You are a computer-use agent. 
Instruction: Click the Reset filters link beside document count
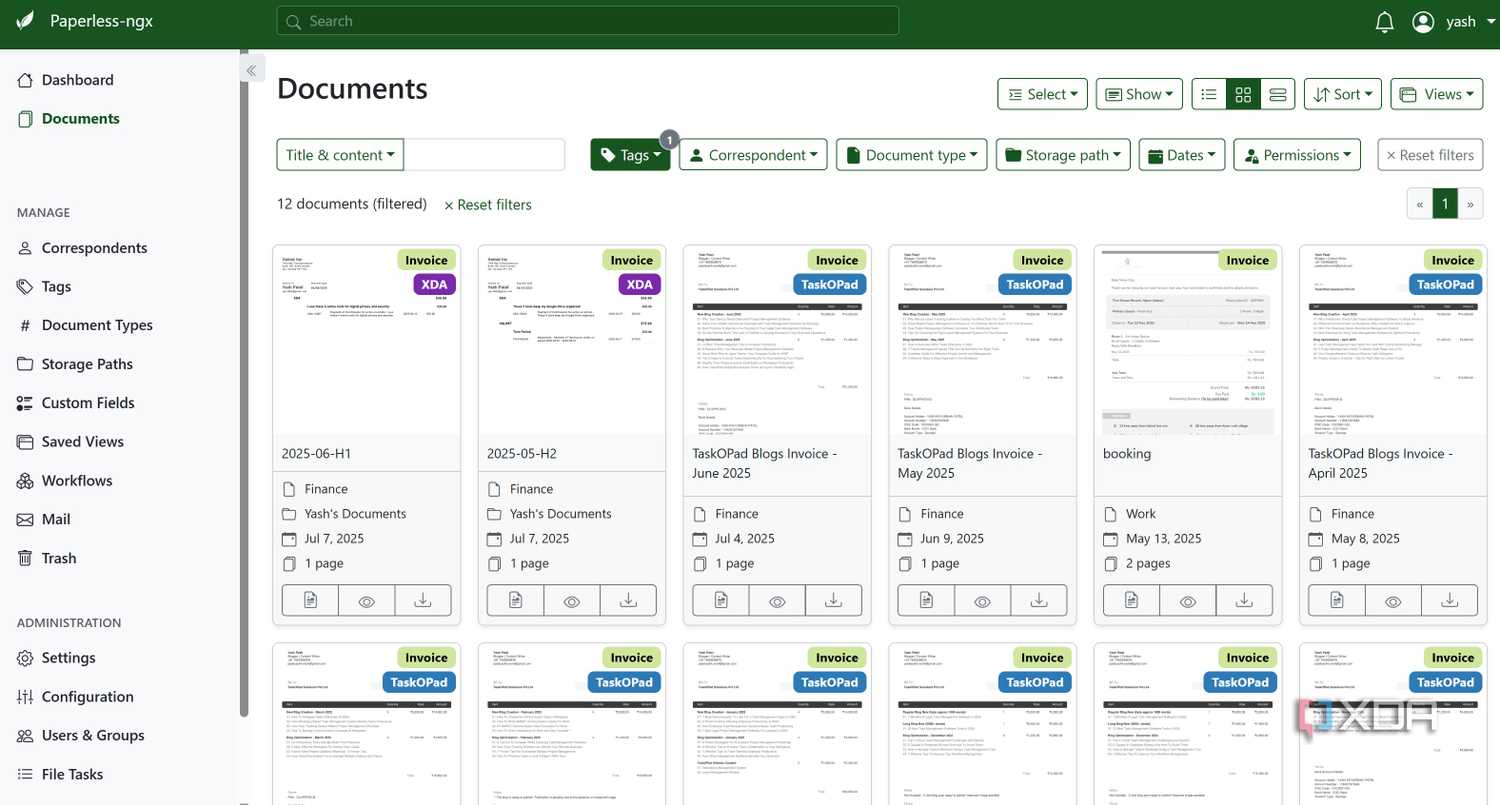coord(488,205)
